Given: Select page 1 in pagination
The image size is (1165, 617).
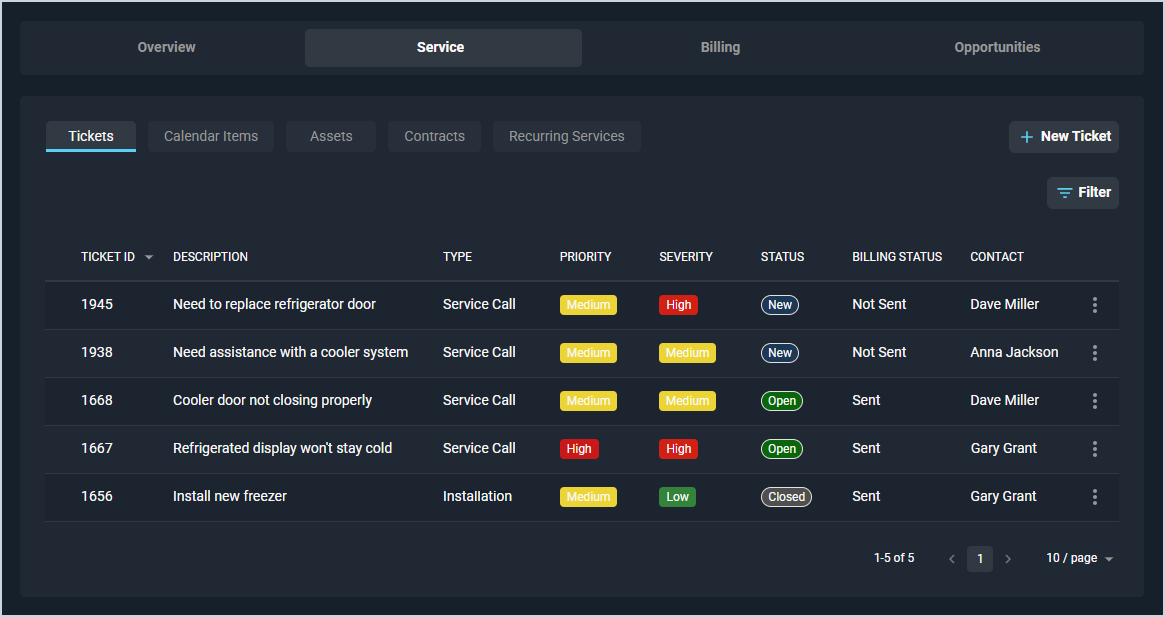Looking at the screenshot, I should [x=980, y=559].
